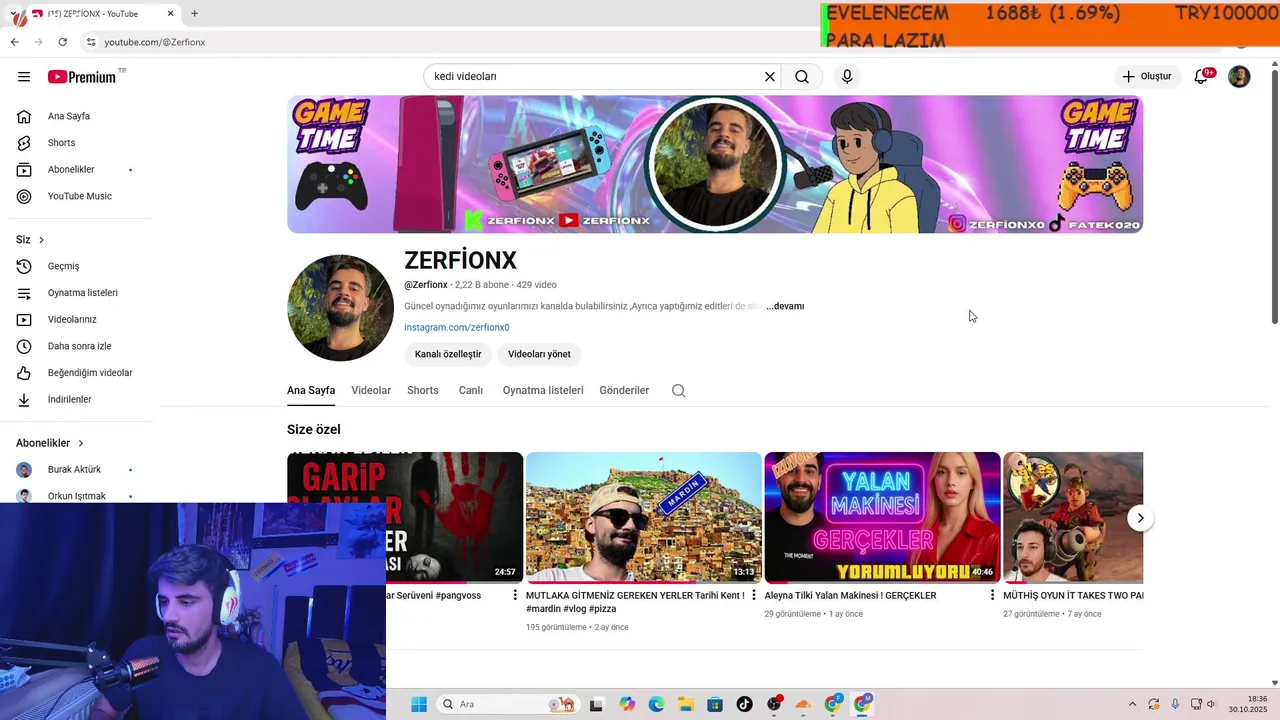Go back with the browser back arrow

[x=14, y=42]
